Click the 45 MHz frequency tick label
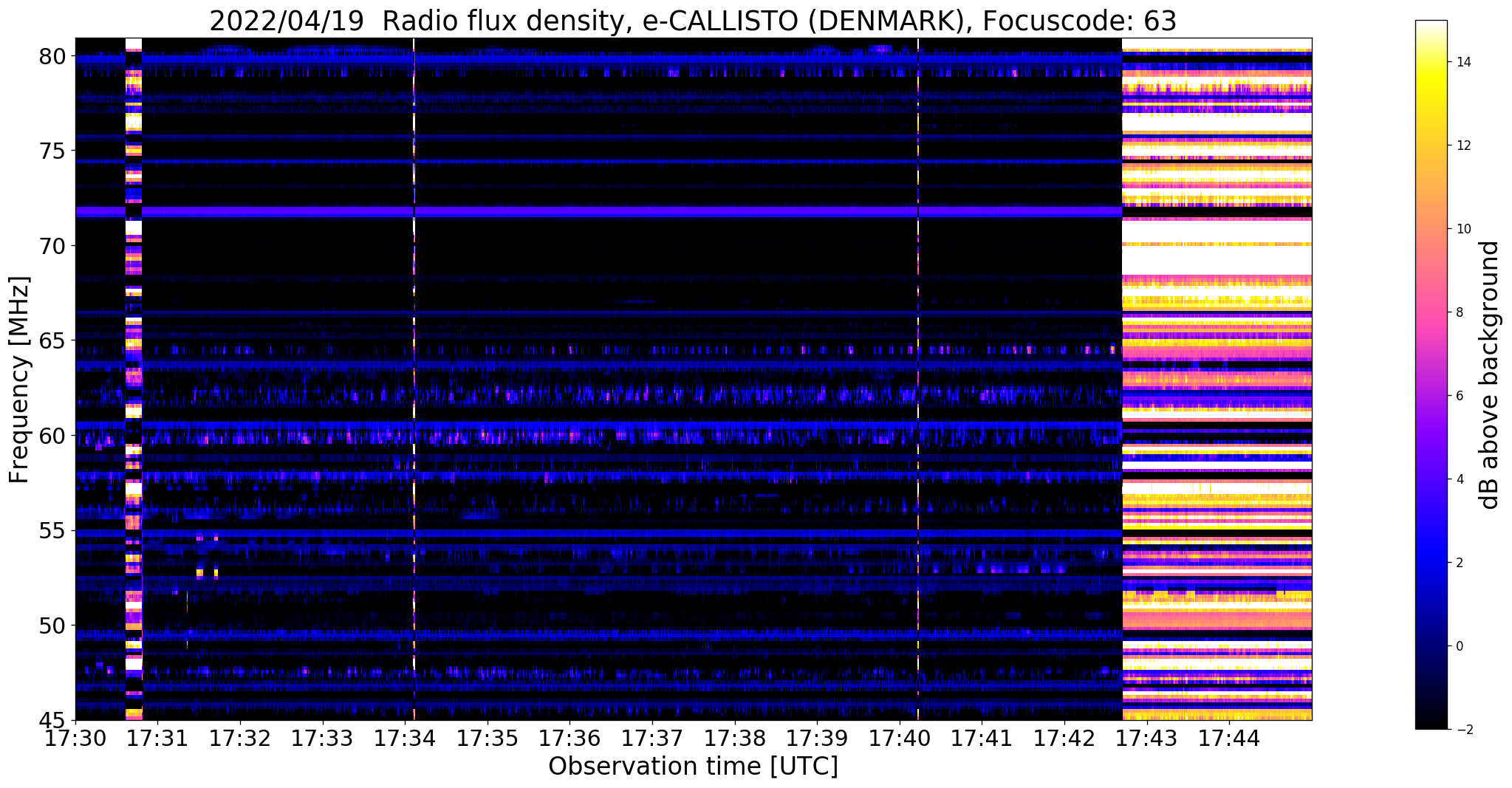This screenshot has height=788, width=1512. click(x=52, y=720)
